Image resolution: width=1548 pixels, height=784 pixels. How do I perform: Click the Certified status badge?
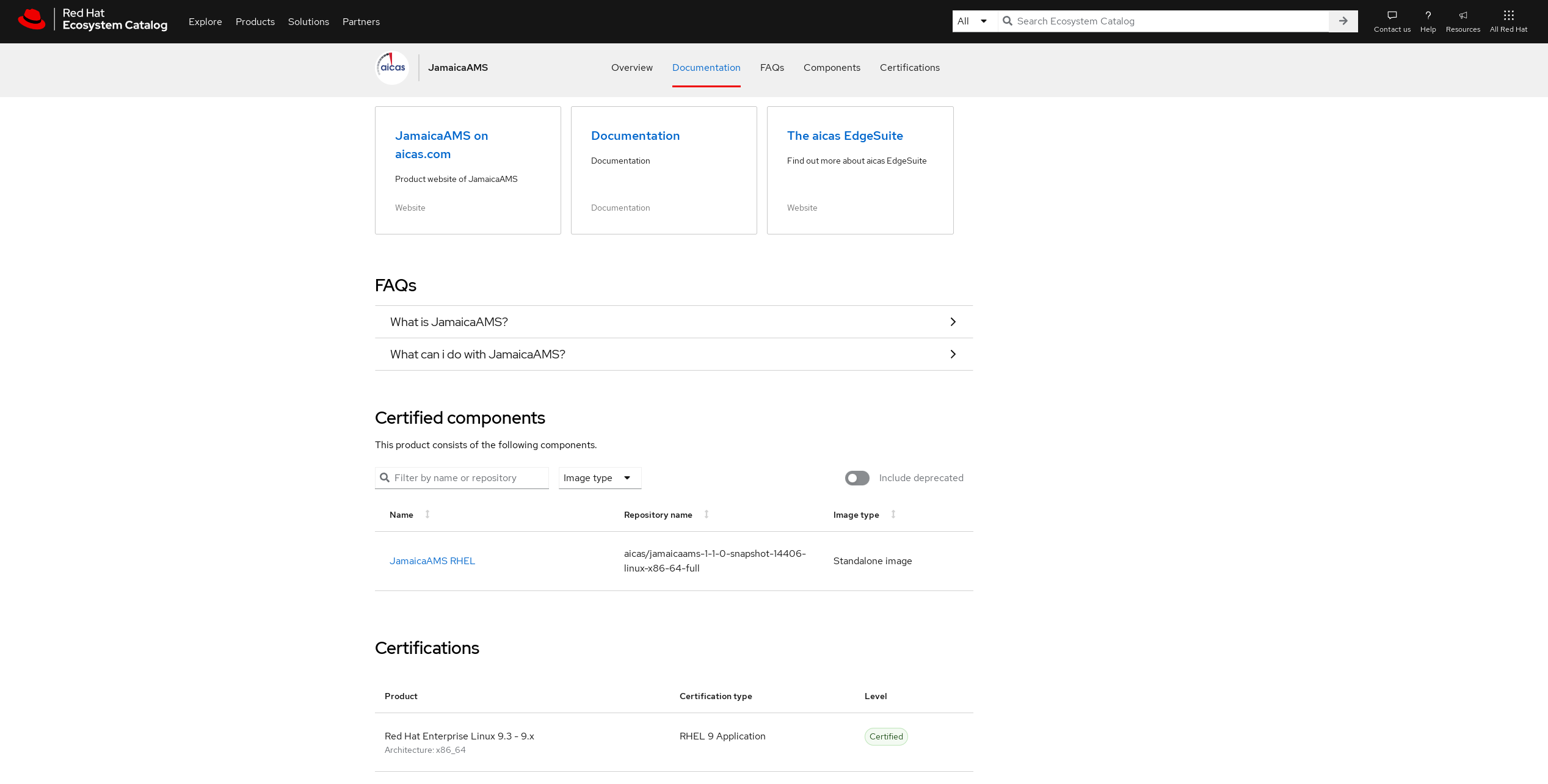coord(886,737)
